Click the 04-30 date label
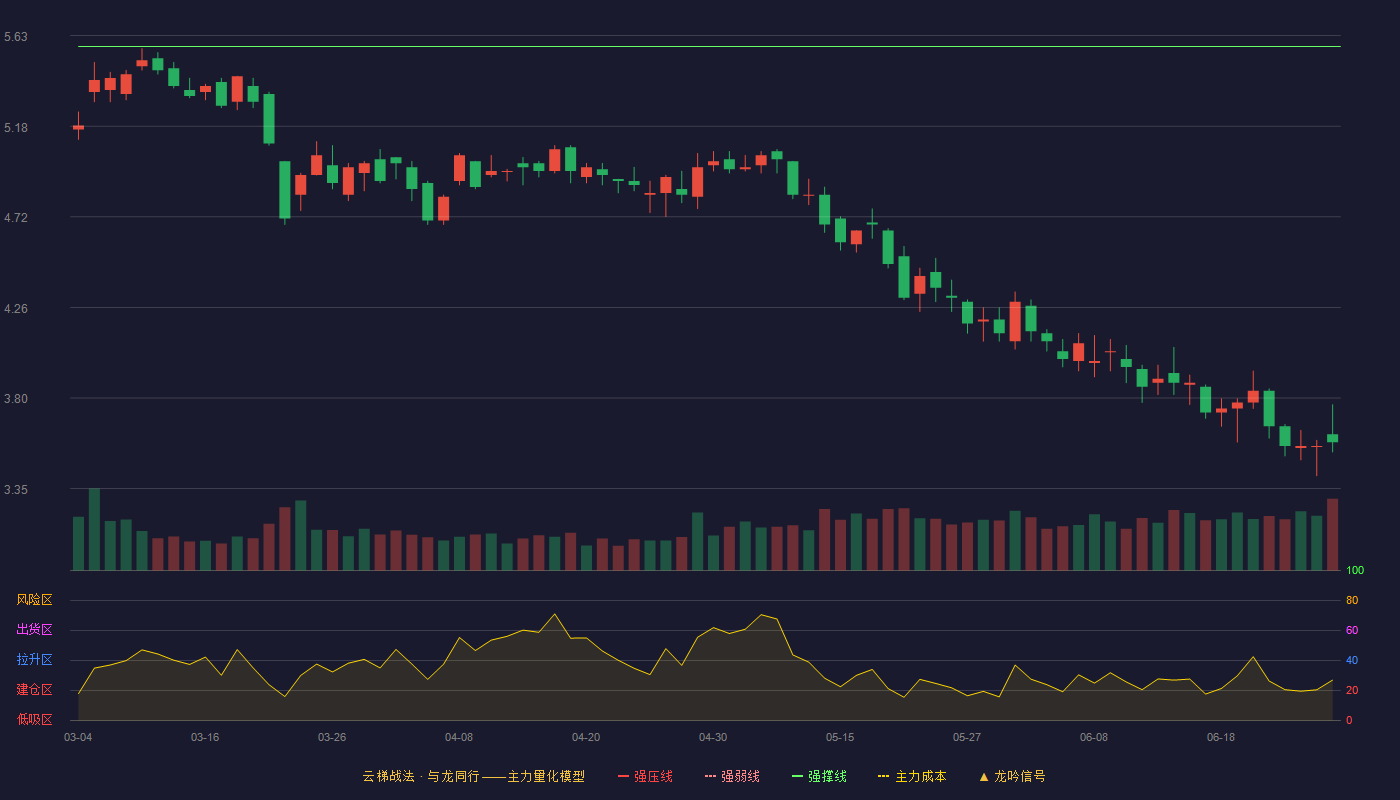Screen dimensions: 1400x800 click(x=713, y=737)
